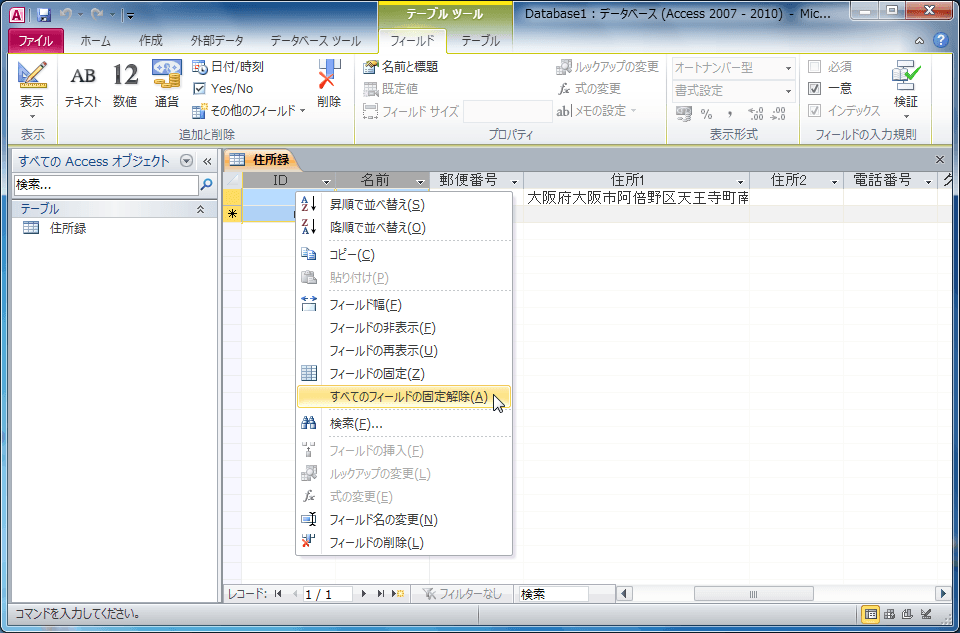
Task: Add a Yes/No checkbox field
Action: click(223, 89)
